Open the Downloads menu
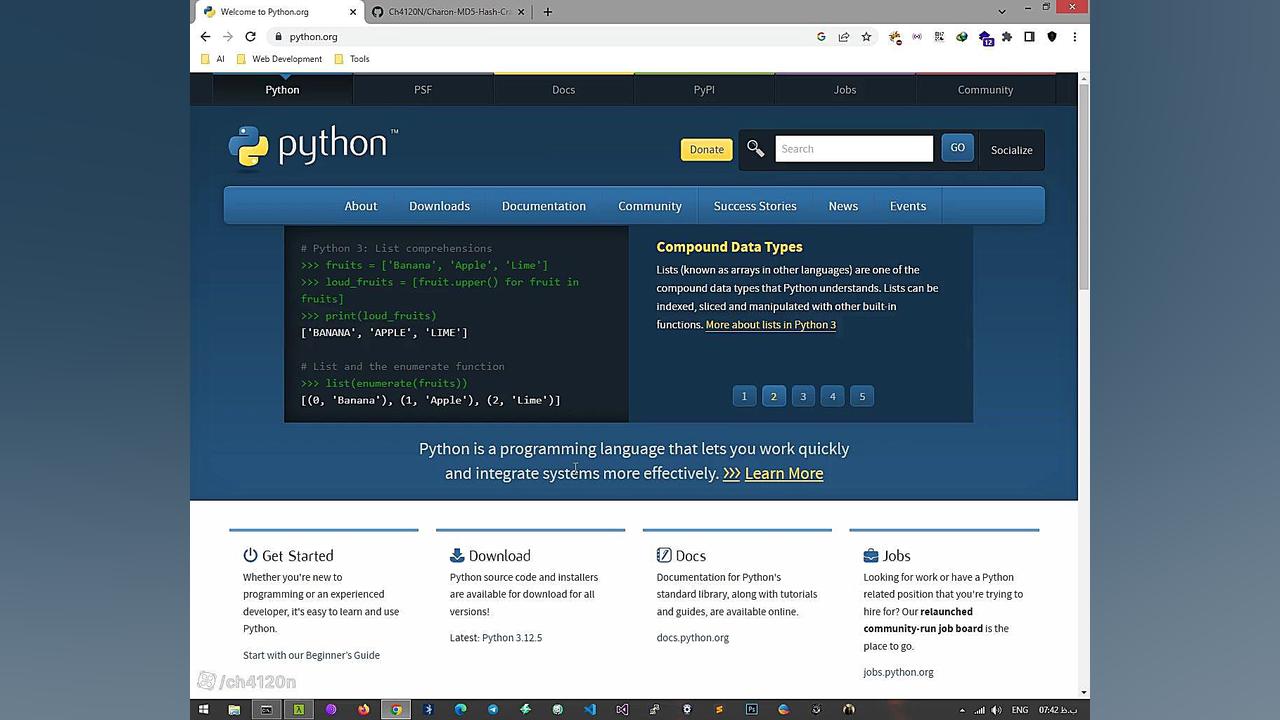Viewport: 1280px width, 720px height. click(439, 206)
